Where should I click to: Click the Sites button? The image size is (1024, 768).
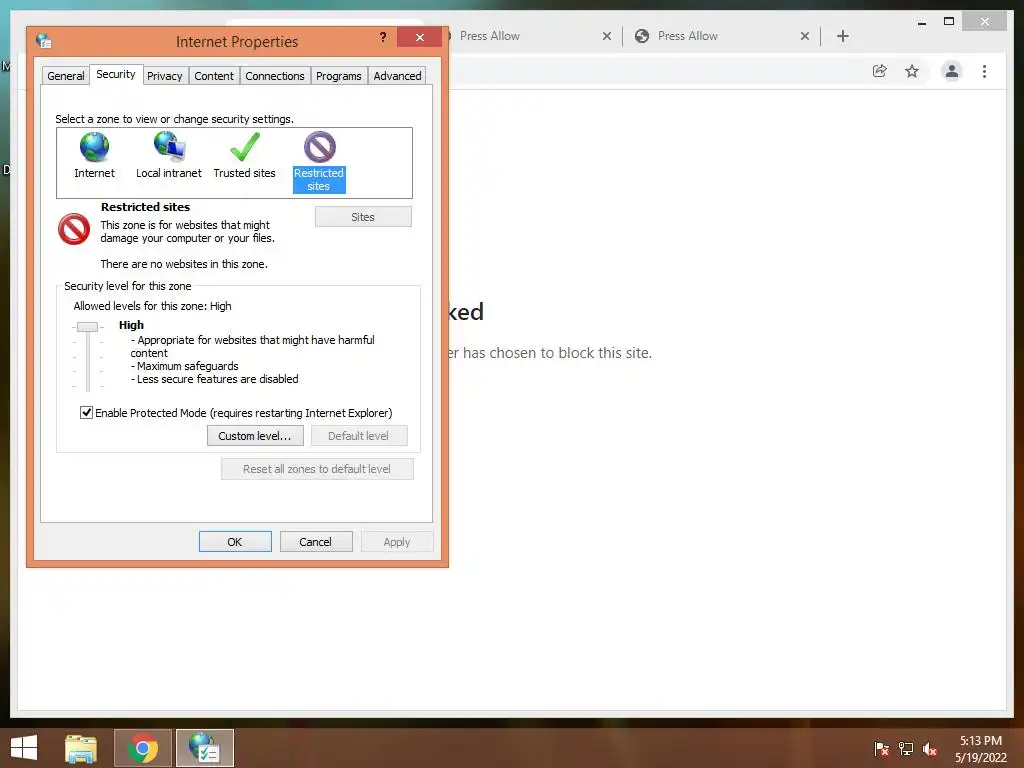[363, 217]
